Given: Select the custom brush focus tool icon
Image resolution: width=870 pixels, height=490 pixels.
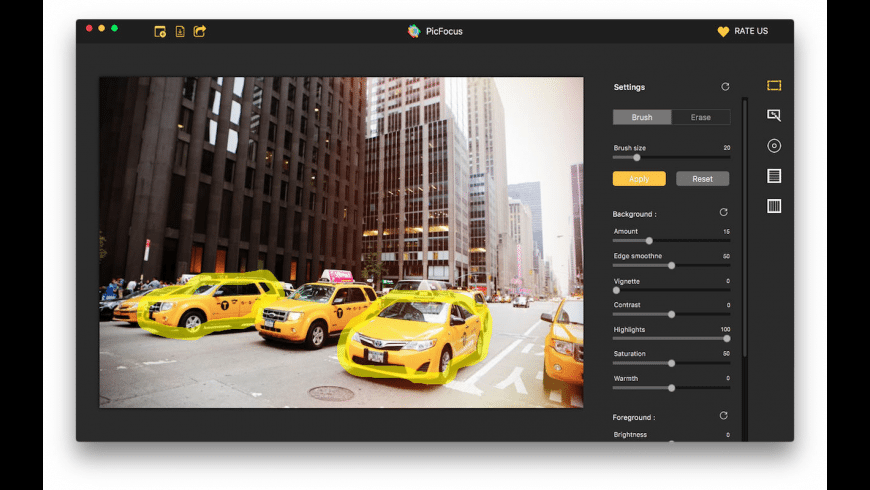Looking at the screenshot, I should click(x=774, y=115).
